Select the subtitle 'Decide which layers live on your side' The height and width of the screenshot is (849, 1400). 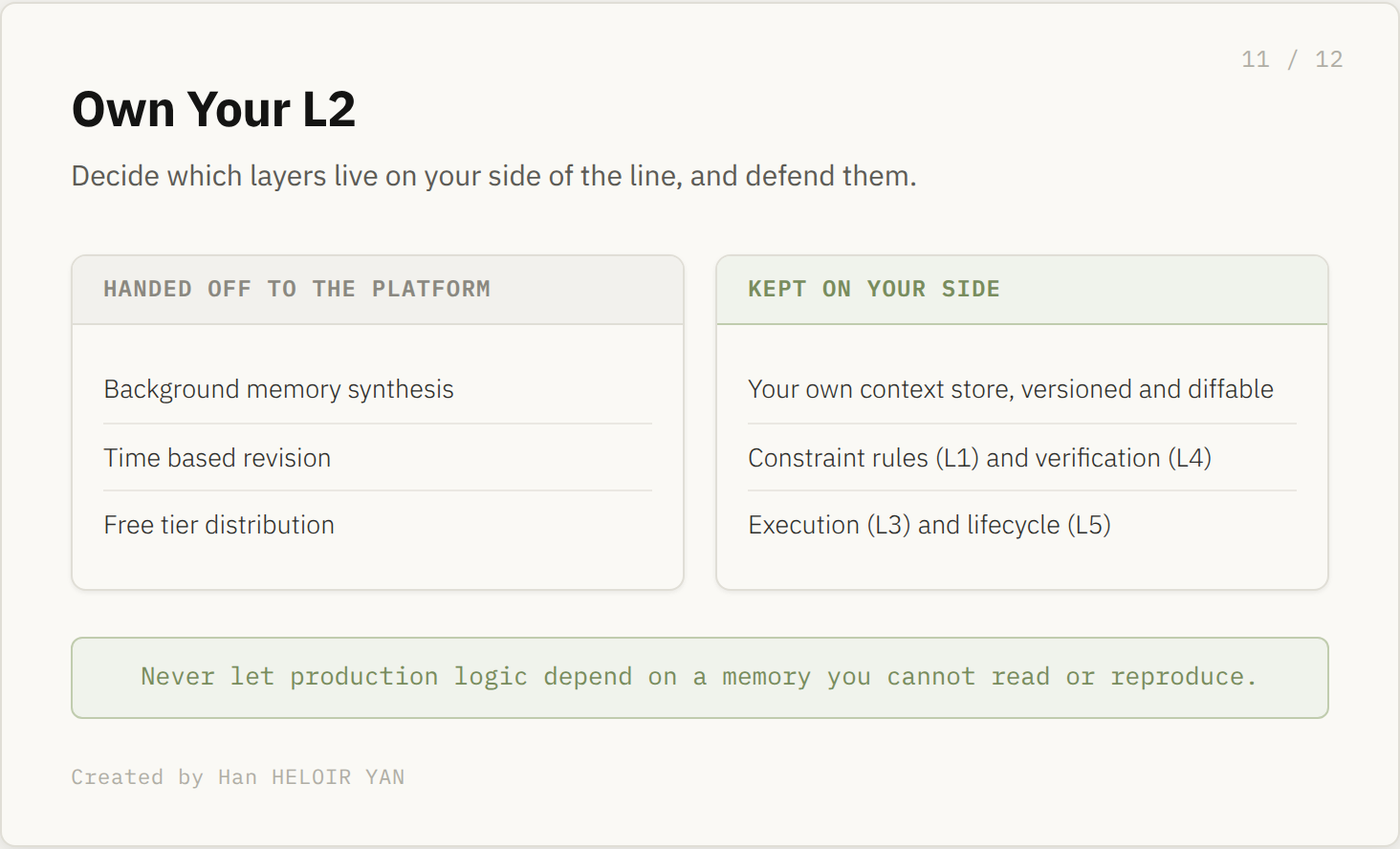coord(493,176)
